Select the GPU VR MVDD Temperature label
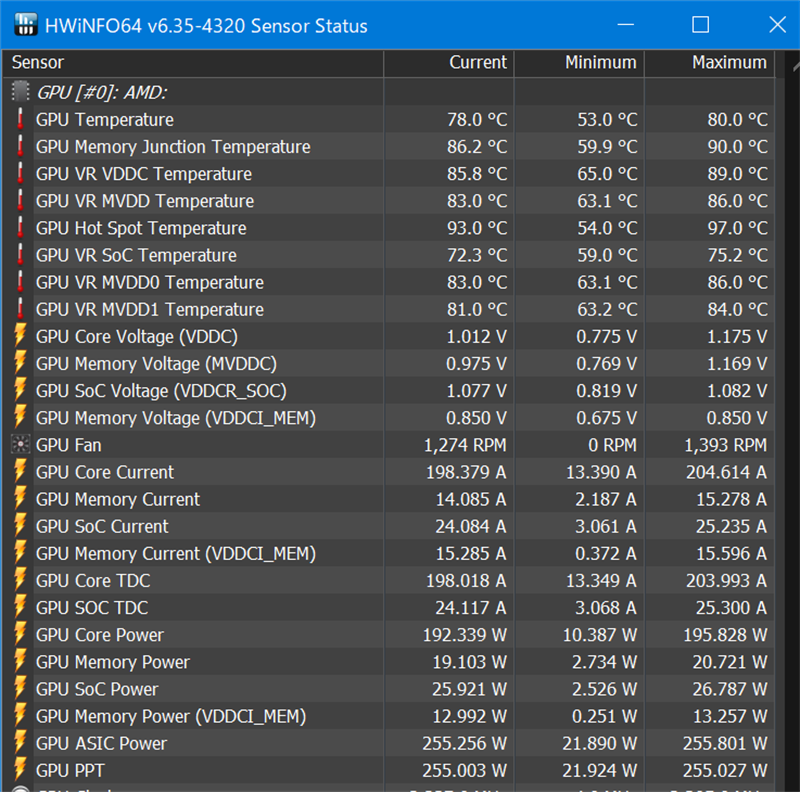Screen dimensions: 800x792 coord(145,201)
